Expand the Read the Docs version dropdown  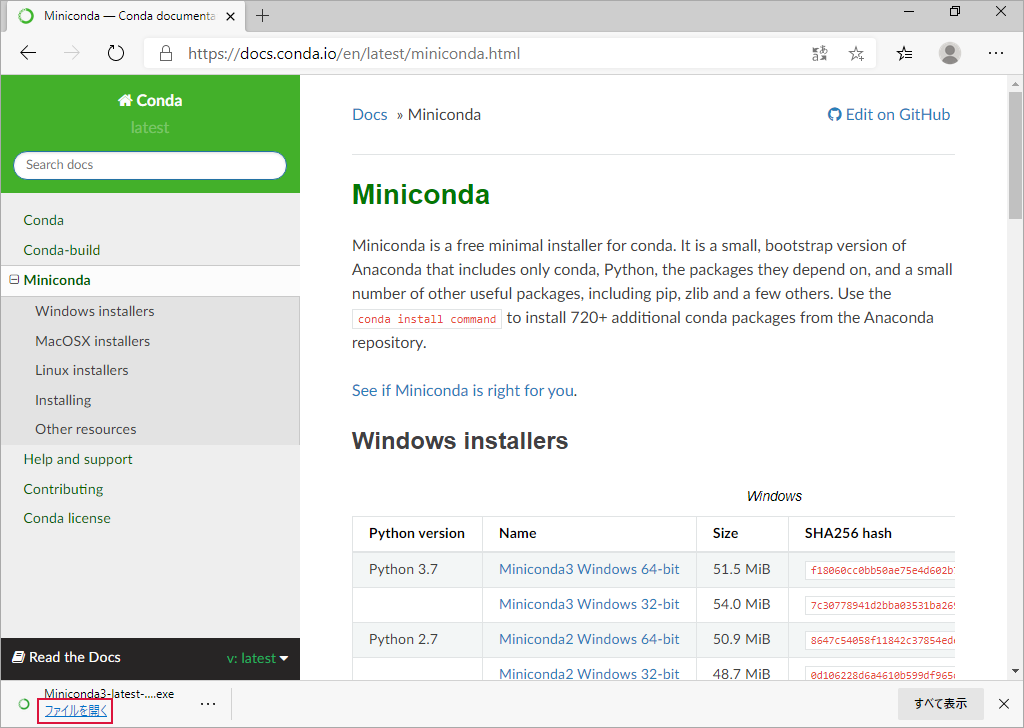pos(257,658)
